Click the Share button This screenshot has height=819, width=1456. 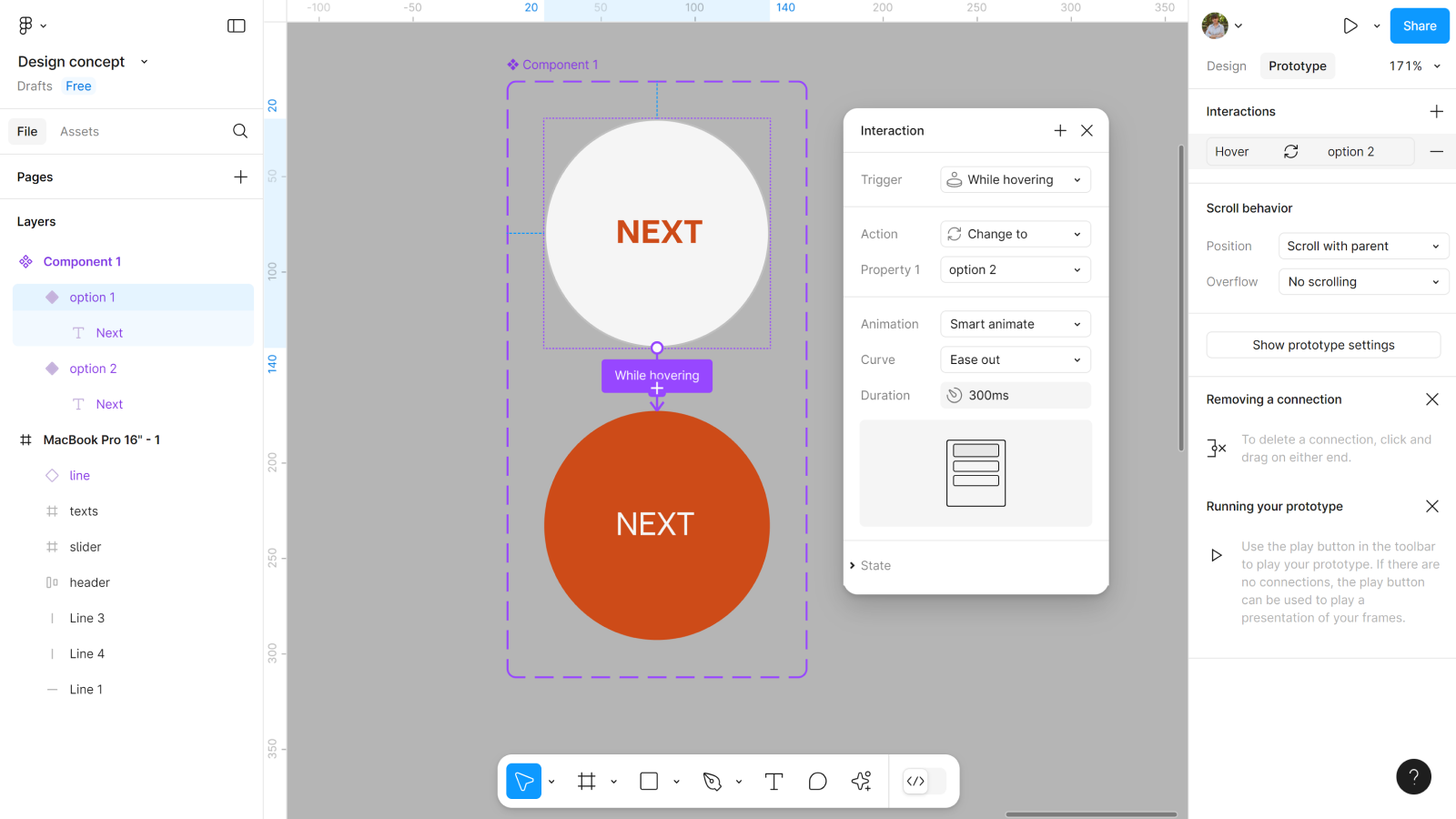(1419, 25)
